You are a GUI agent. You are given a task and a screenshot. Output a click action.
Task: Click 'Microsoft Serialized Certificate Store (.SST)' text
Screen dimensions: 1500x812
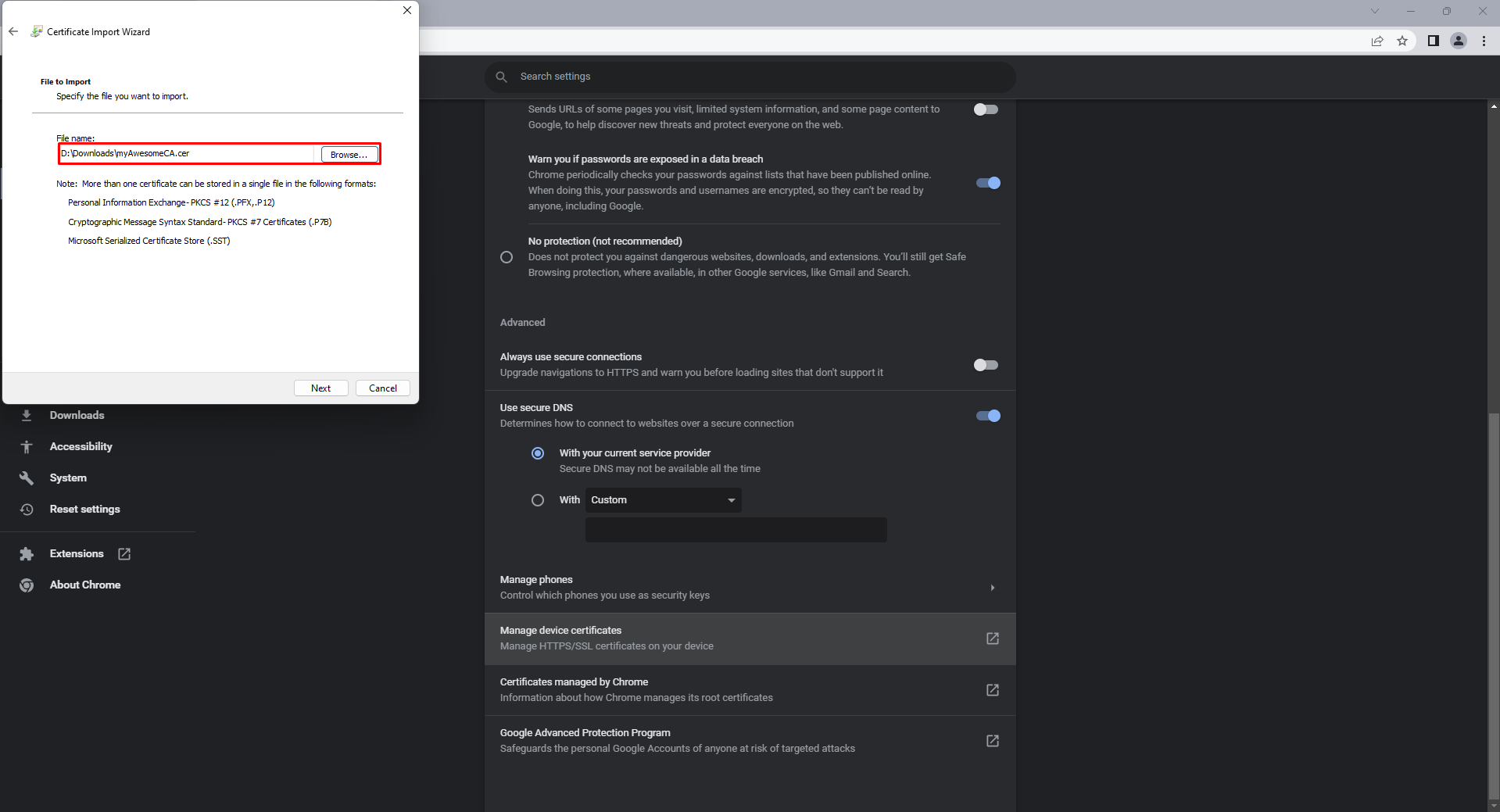pos(149,241)
